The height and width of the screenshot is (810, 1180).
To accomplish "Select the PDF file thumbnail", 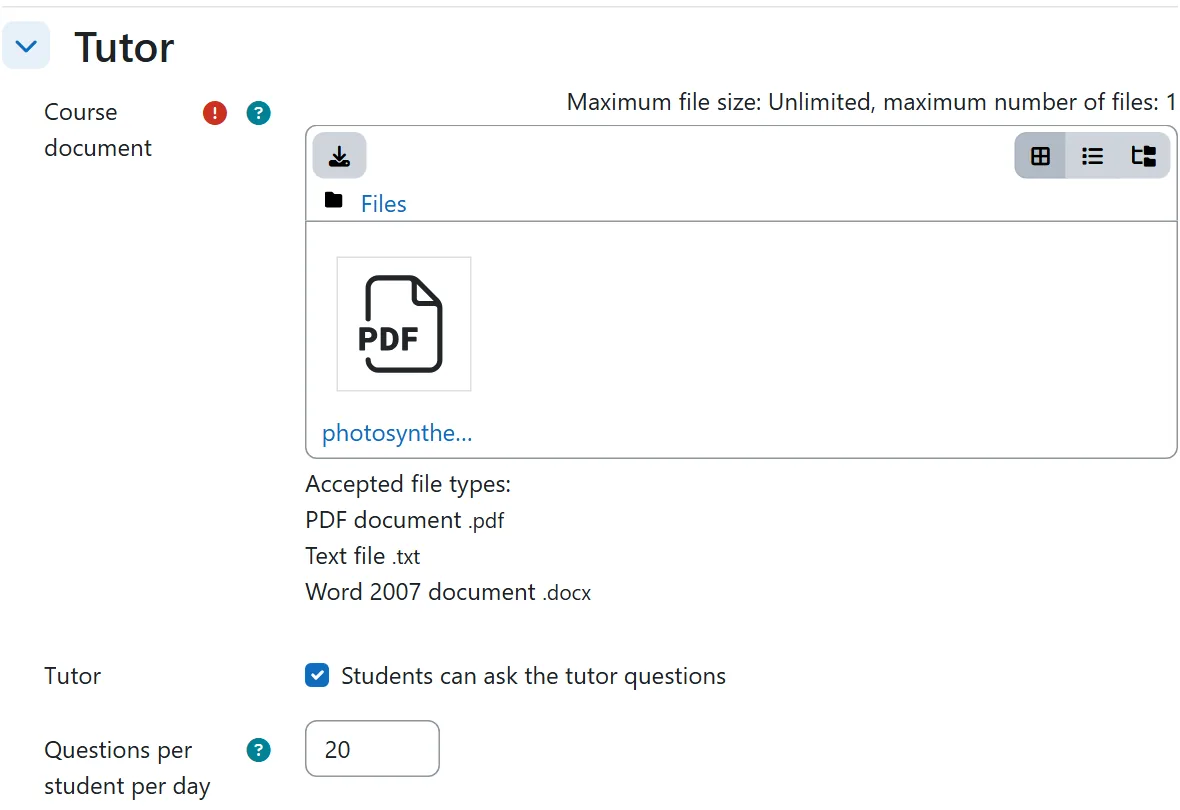I will click(x=404, y=324).
